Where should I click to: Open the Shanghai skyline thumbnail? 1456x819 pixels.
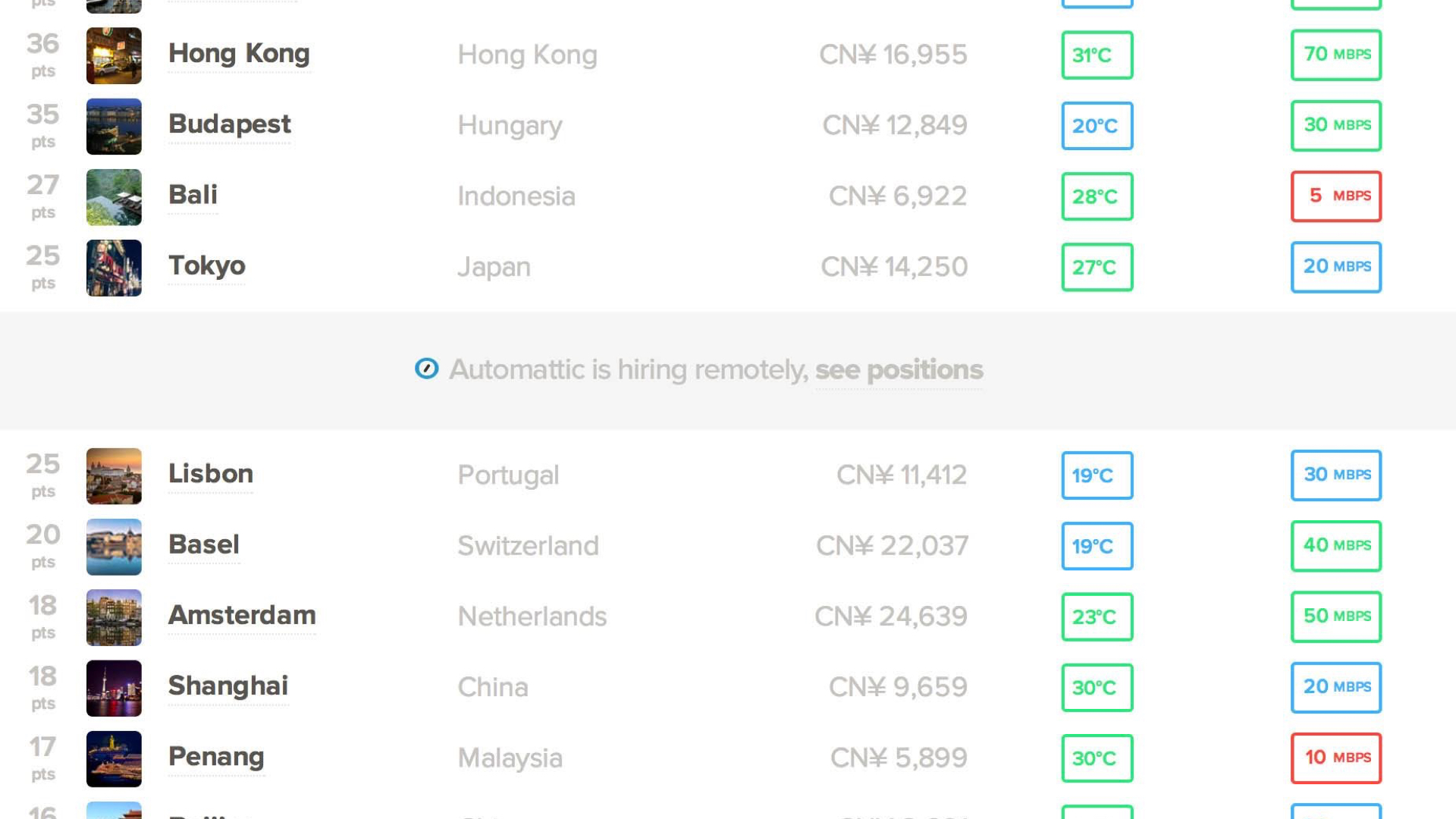[x=114, y=688]
